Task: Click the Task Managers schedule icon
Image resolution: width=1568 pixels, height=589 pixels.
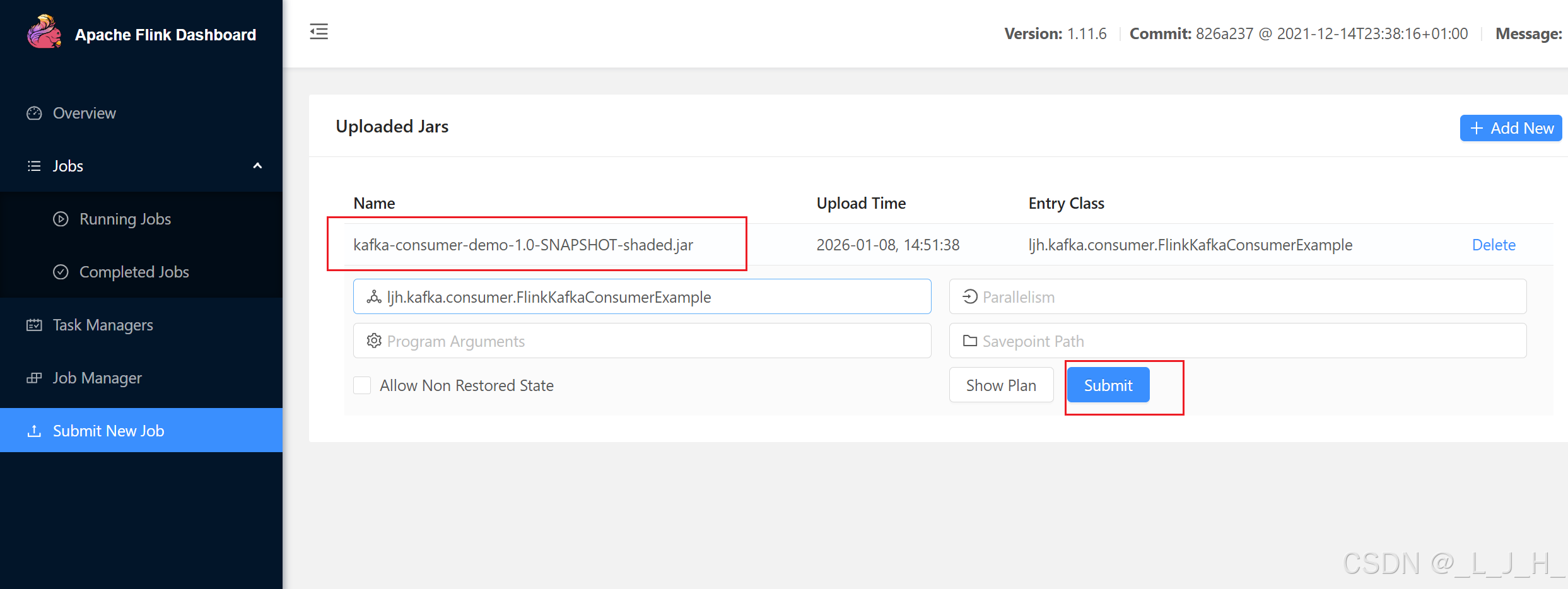Action: point(34,325)
